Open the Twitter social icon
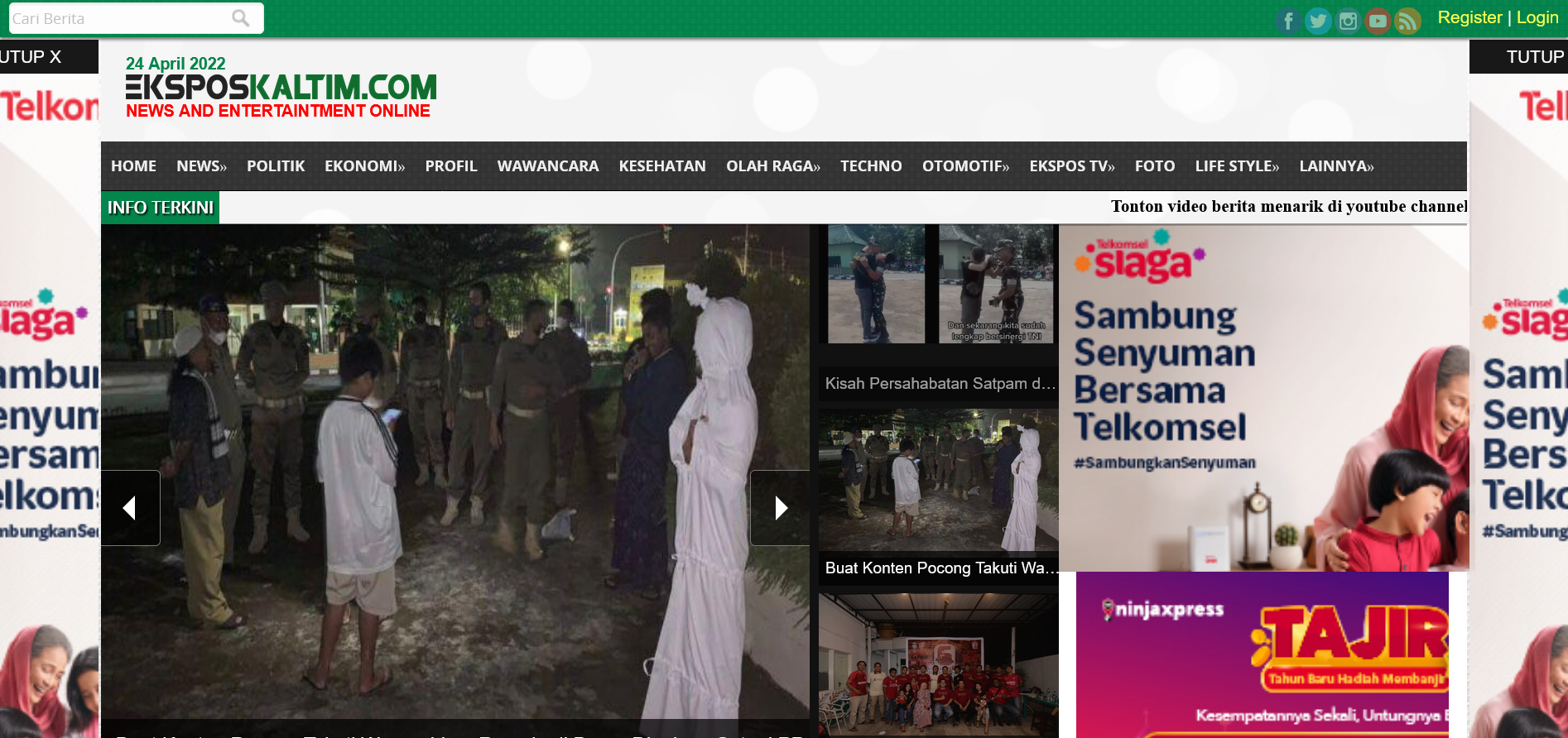Screen dimensions: 1568x738 pos(1318,21)
